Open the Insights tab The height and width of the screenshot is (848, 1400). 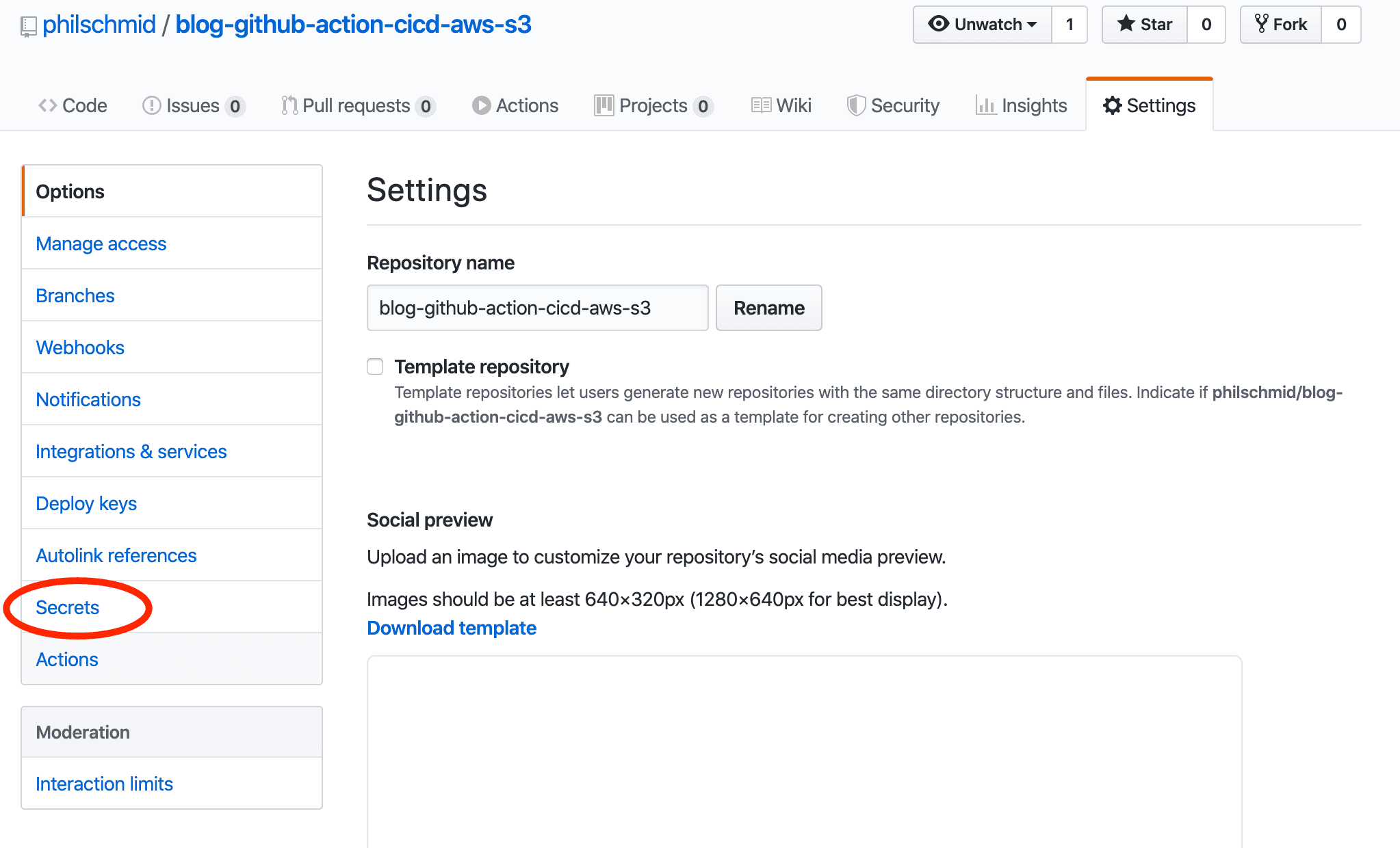click(1021, 105)
